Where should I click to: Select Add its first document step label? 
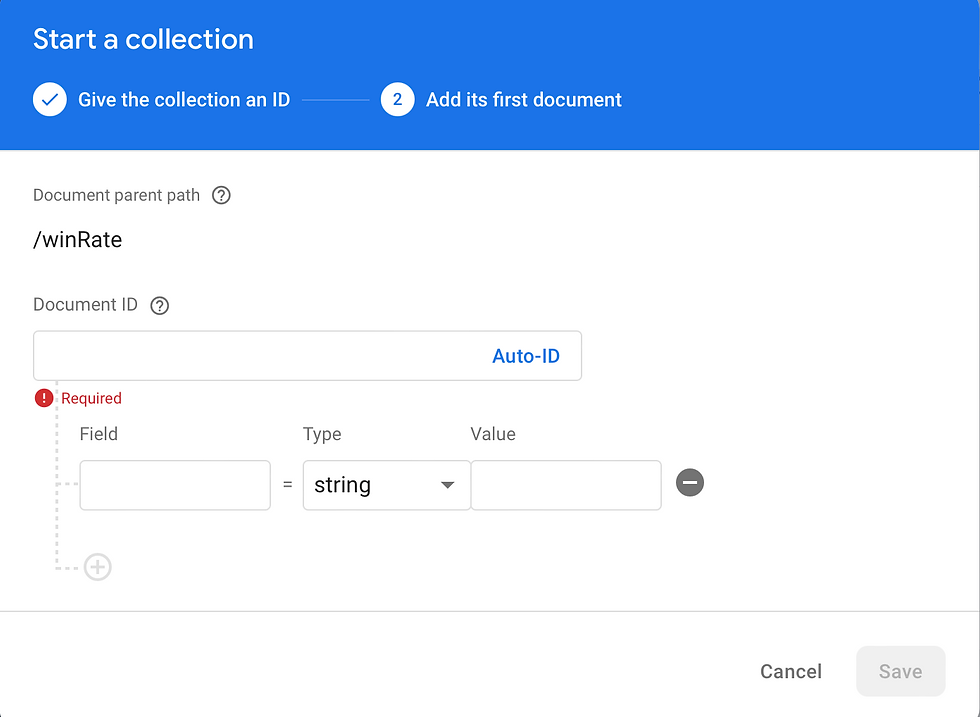click(x=524, y=100)
